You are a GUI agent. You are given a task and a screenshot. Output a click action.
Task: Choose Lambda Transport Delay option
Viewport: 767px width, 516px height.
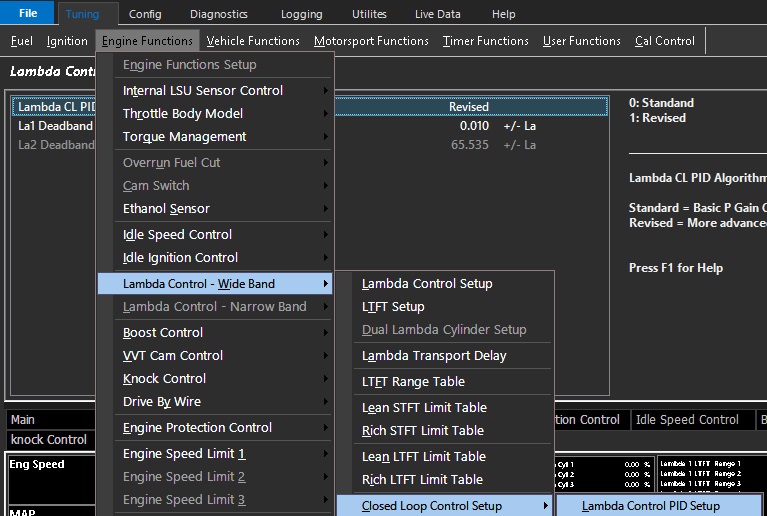pos(434,355)
